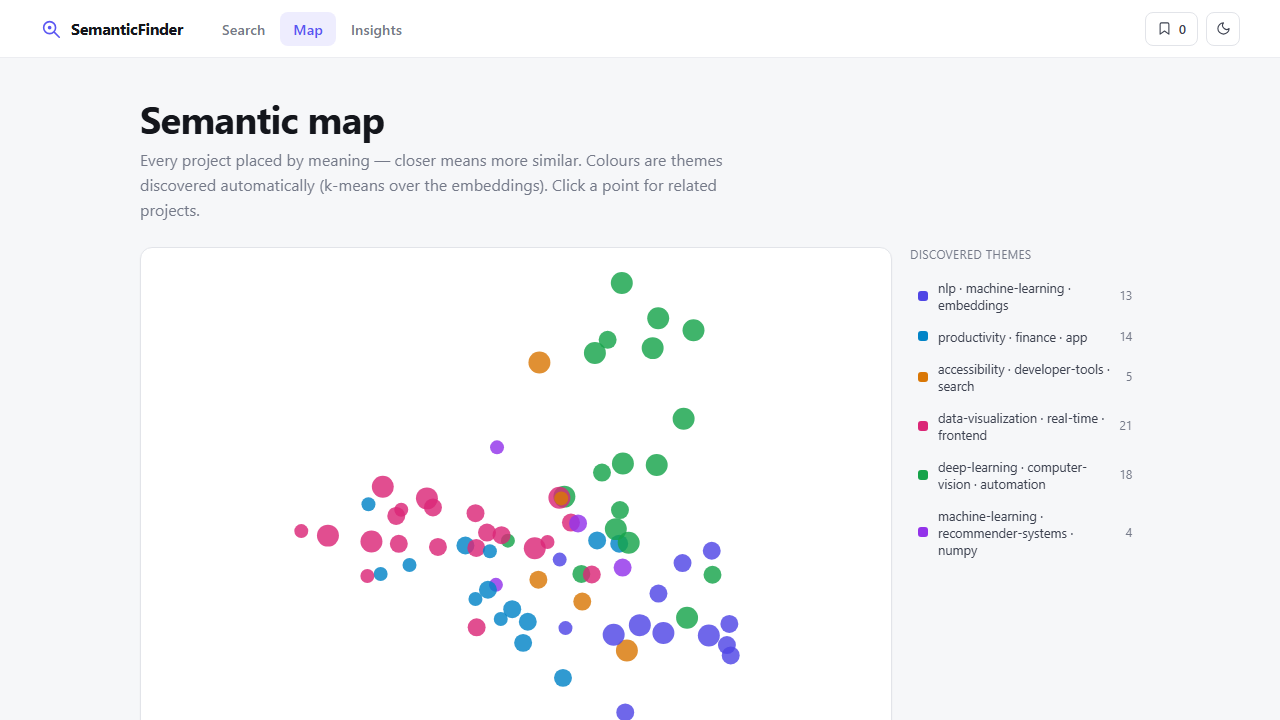This screenshot has height=720, width=1280.
Task: Open the Search tab
Action: (243, 30)
